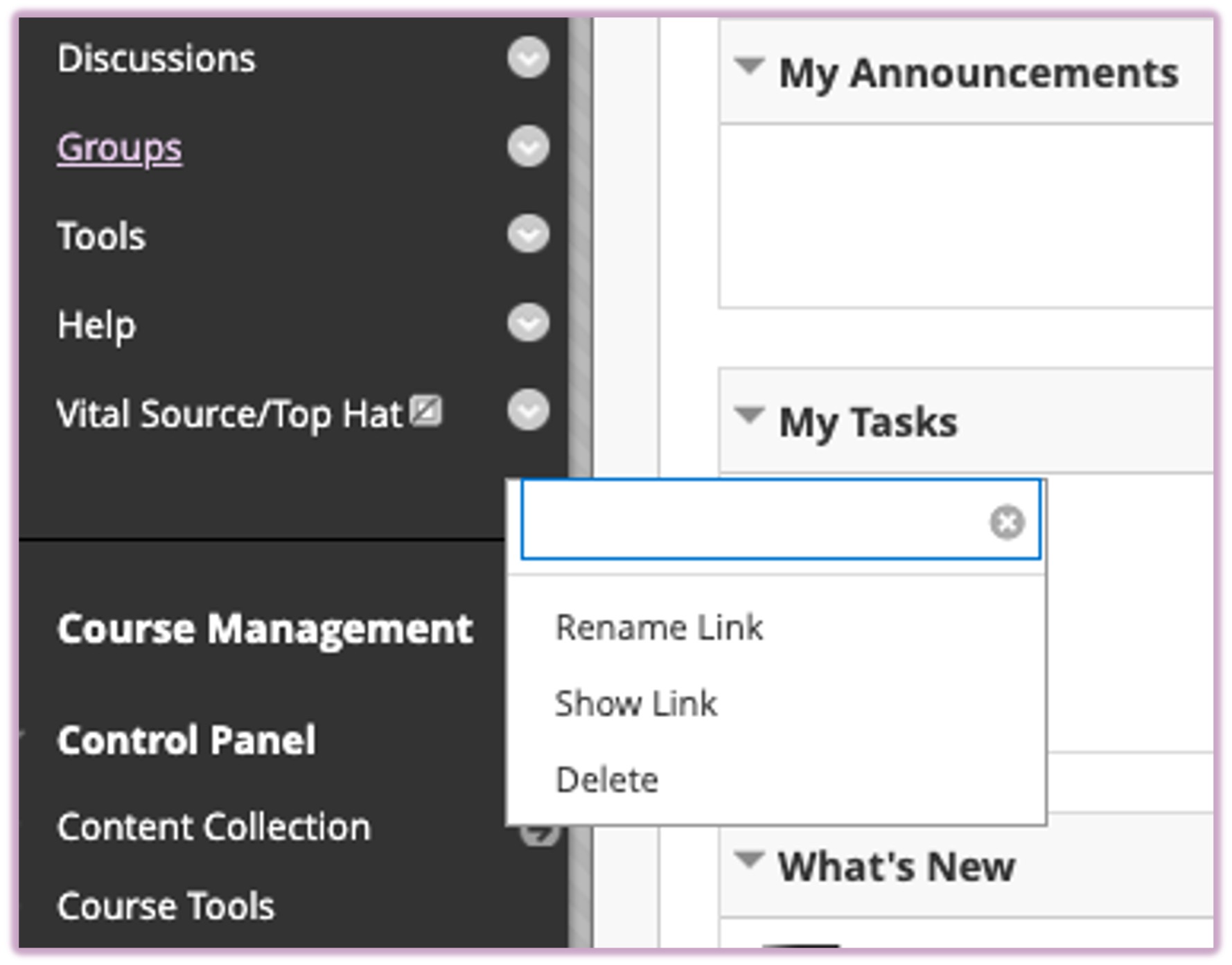This screenshot has height=965, width=1232.
Task: Click the Control Panel heading
Action: pyautogui.click(x=188, y=740)
